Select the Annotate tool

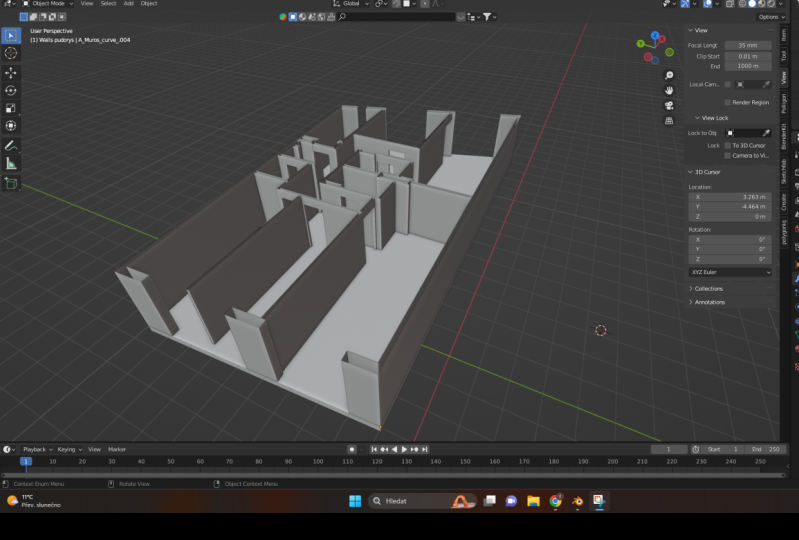pos(11,146)
